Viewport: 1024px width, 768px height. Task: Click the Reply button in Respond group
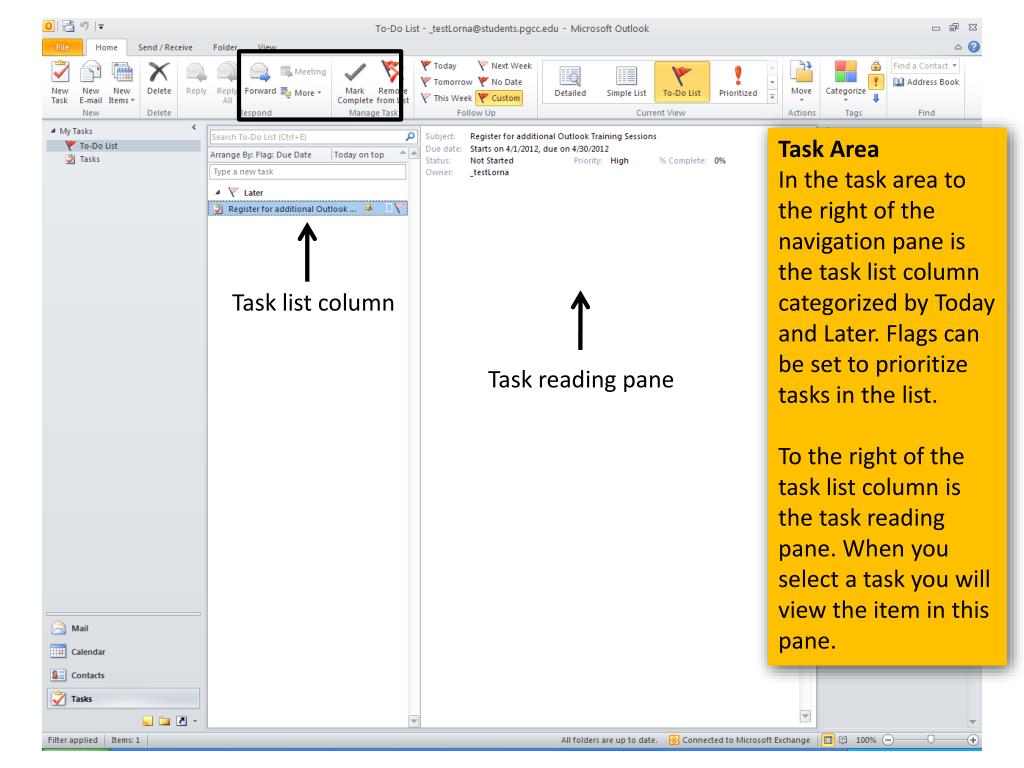click(196, 78)
